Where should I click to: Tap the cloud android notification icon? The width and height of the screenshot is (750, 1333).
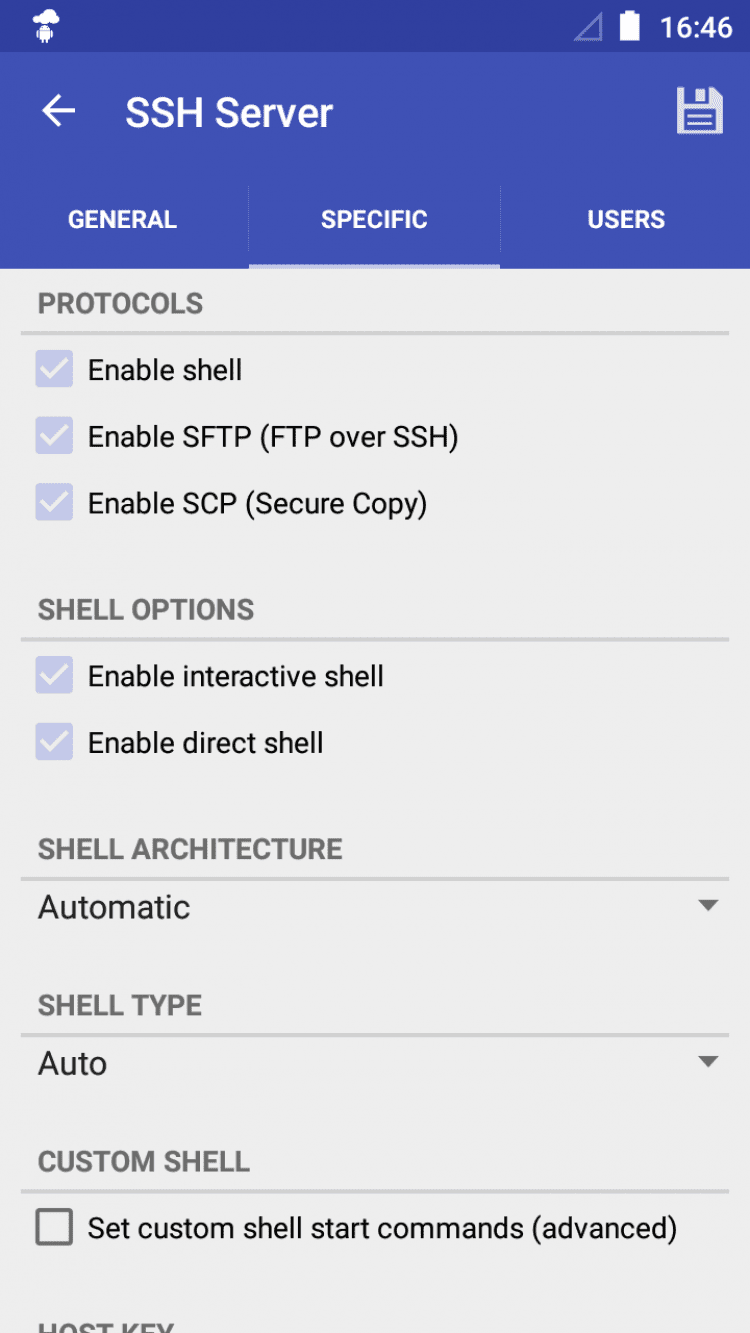tap(46, 26)
